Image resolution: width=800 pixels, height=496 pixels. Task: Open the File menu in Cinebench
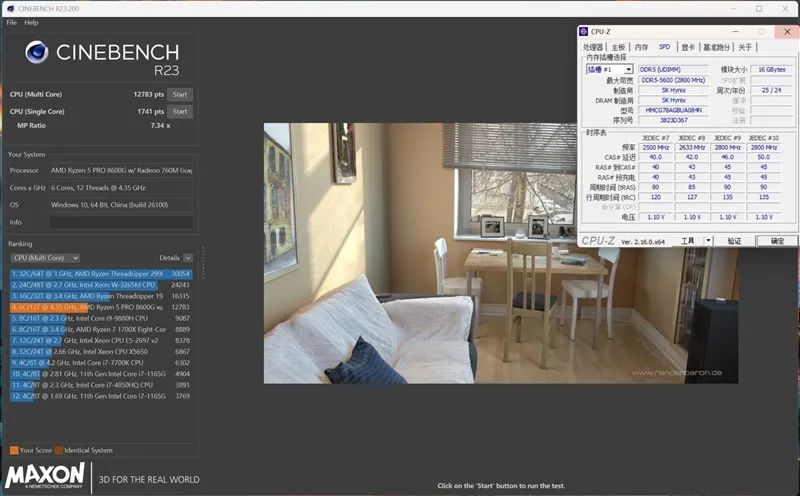[x=11, y=22]
